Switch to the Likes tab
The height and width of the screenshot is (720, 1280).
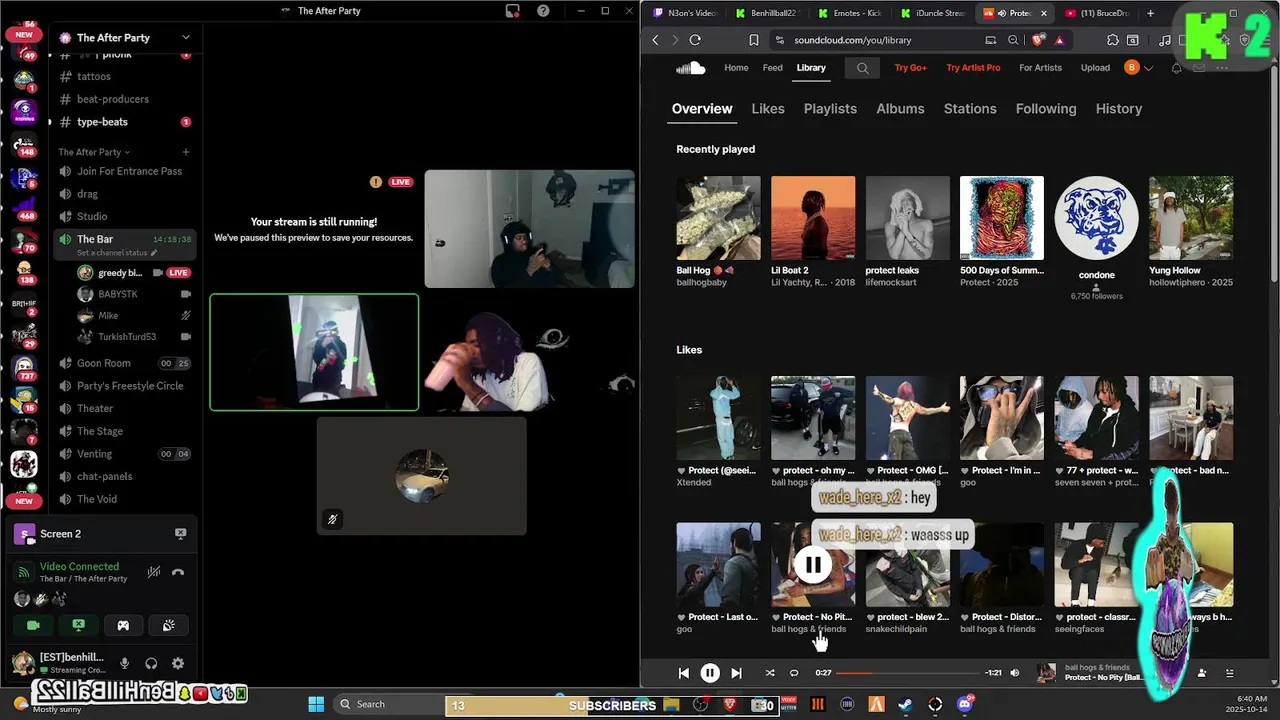(x=768, y=108)
